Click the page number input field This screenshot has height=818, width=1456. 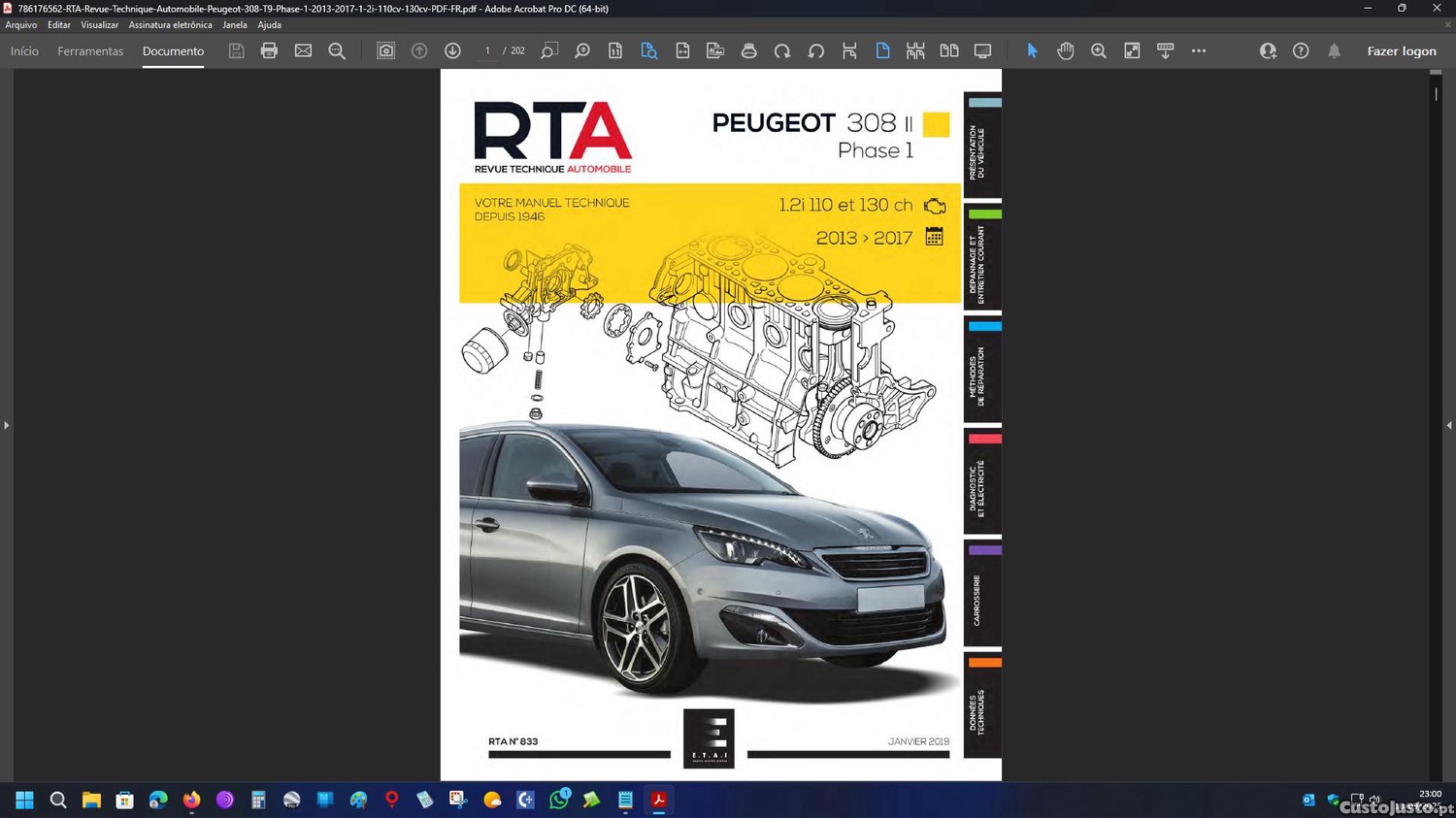pyautogui.click(x=487, y=50)
